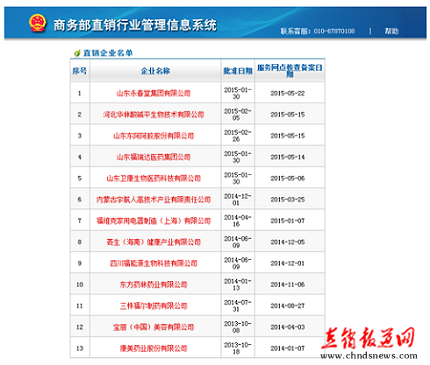Click serial number 10 in the table
Viewport: 430px width, 365px height.
[x=80, y=285]
